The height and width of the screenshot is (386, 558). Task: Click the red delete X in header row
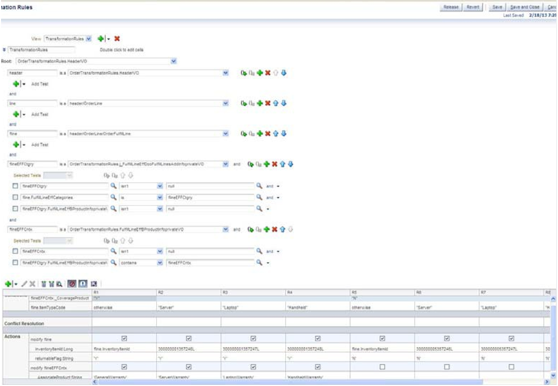pyautogui.click(x=268, y=73)
